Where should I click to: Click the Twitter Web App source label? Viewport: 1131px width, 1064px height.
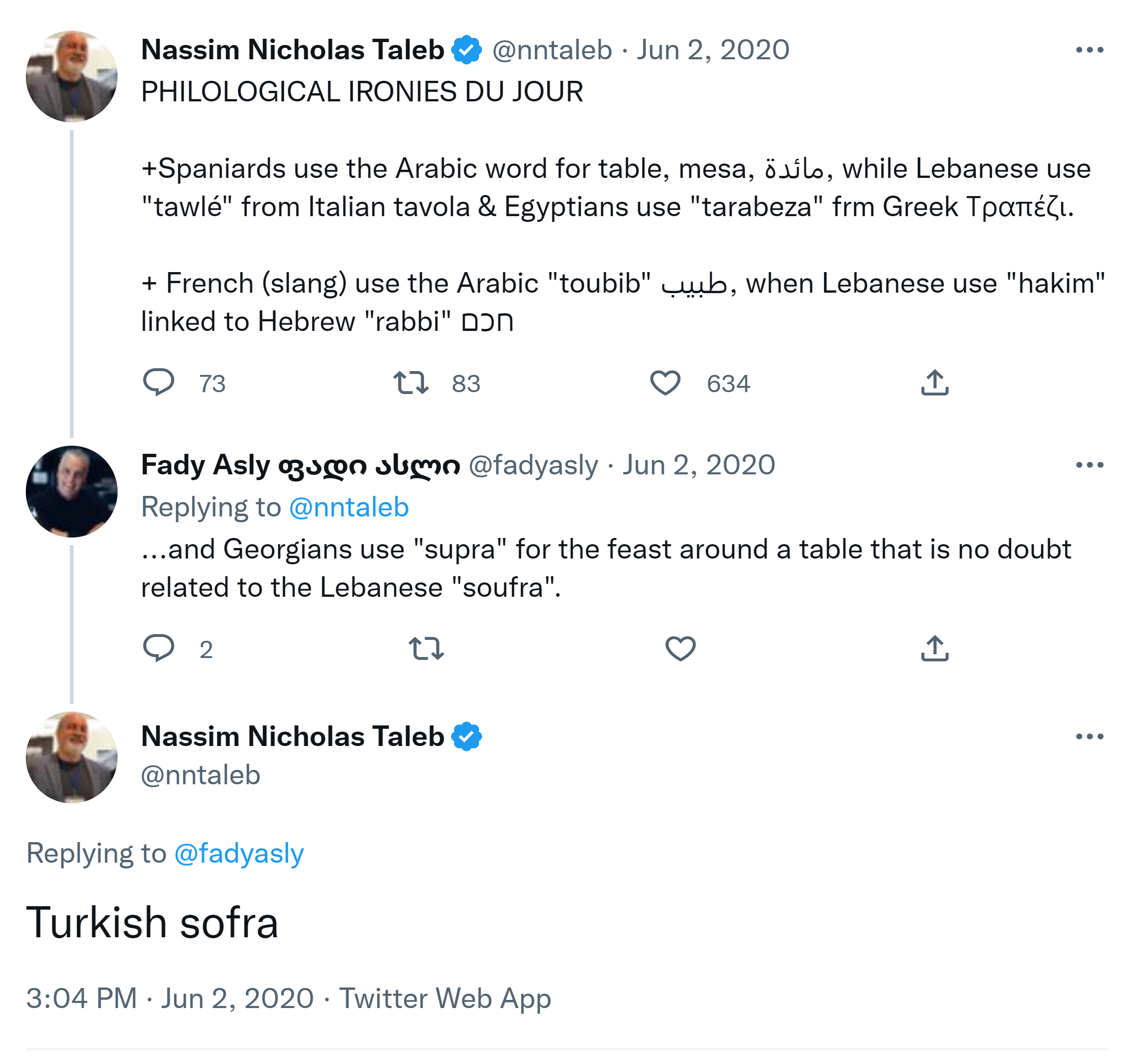click(x=445, y=998)
